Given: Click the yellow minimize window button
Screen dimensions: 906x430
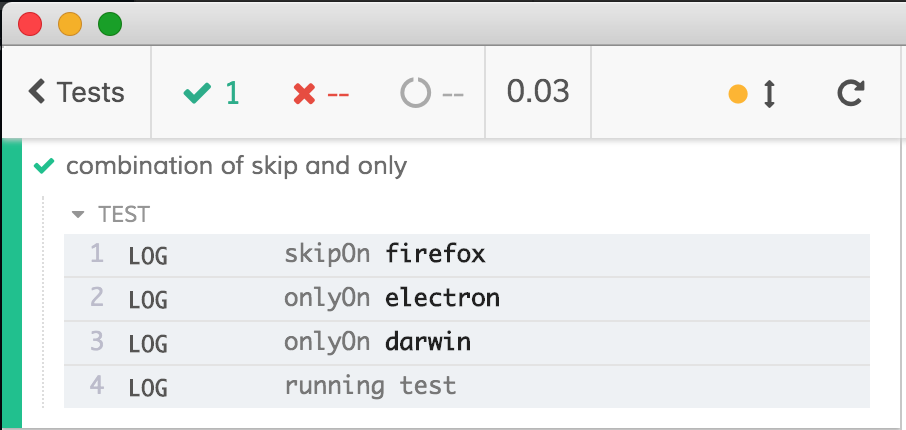Looking at the screenshot, I should pyautogui.click(x=70, y=24).
